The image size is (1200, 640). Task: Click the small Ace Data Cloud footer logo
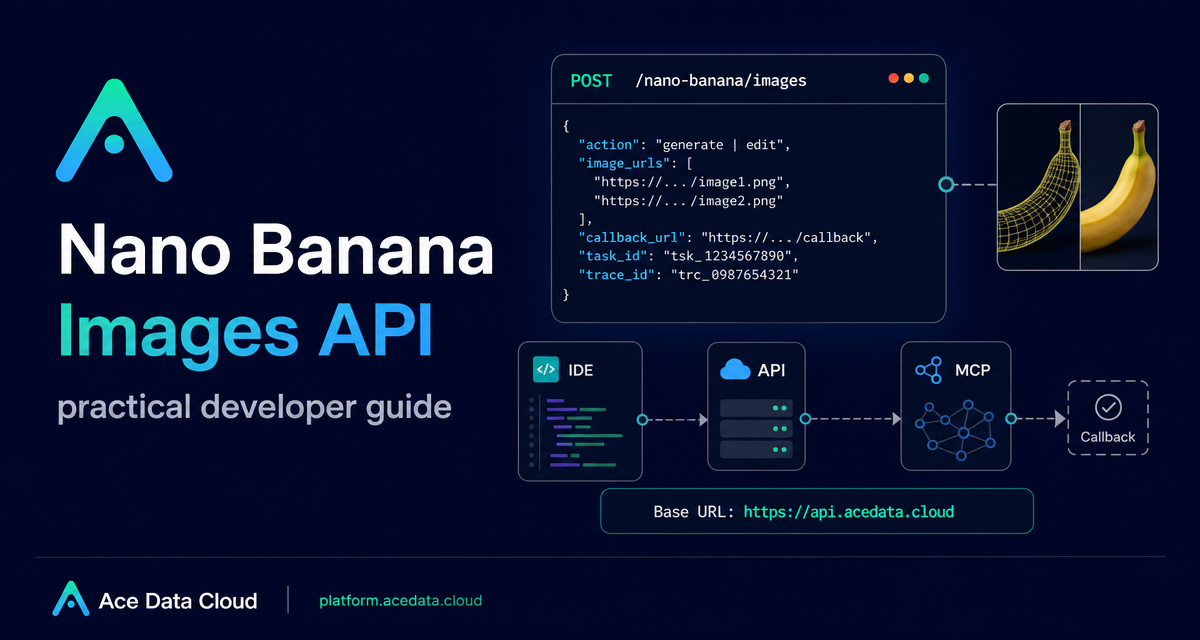pyautogui.click(x=70, y=598)
